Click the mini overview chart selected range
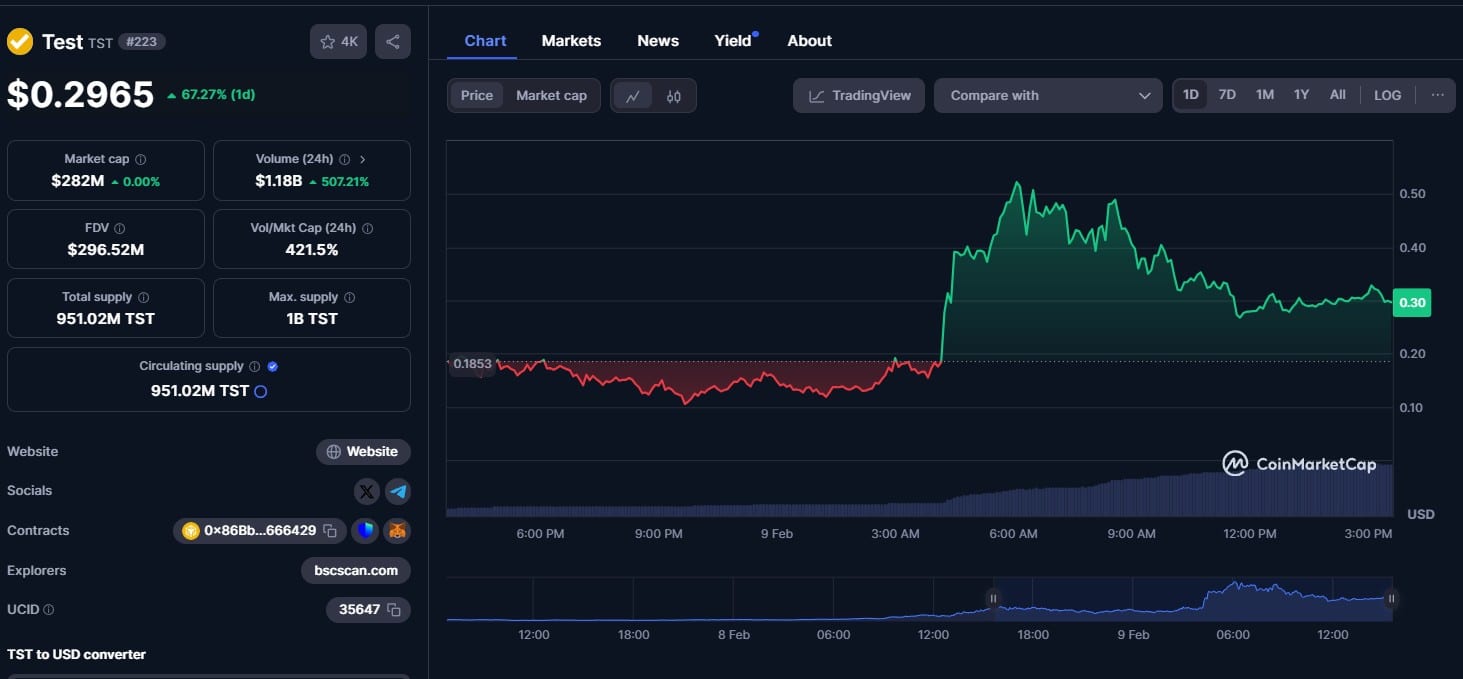The image size is (1463, 679). click(x=1192, y=599)
